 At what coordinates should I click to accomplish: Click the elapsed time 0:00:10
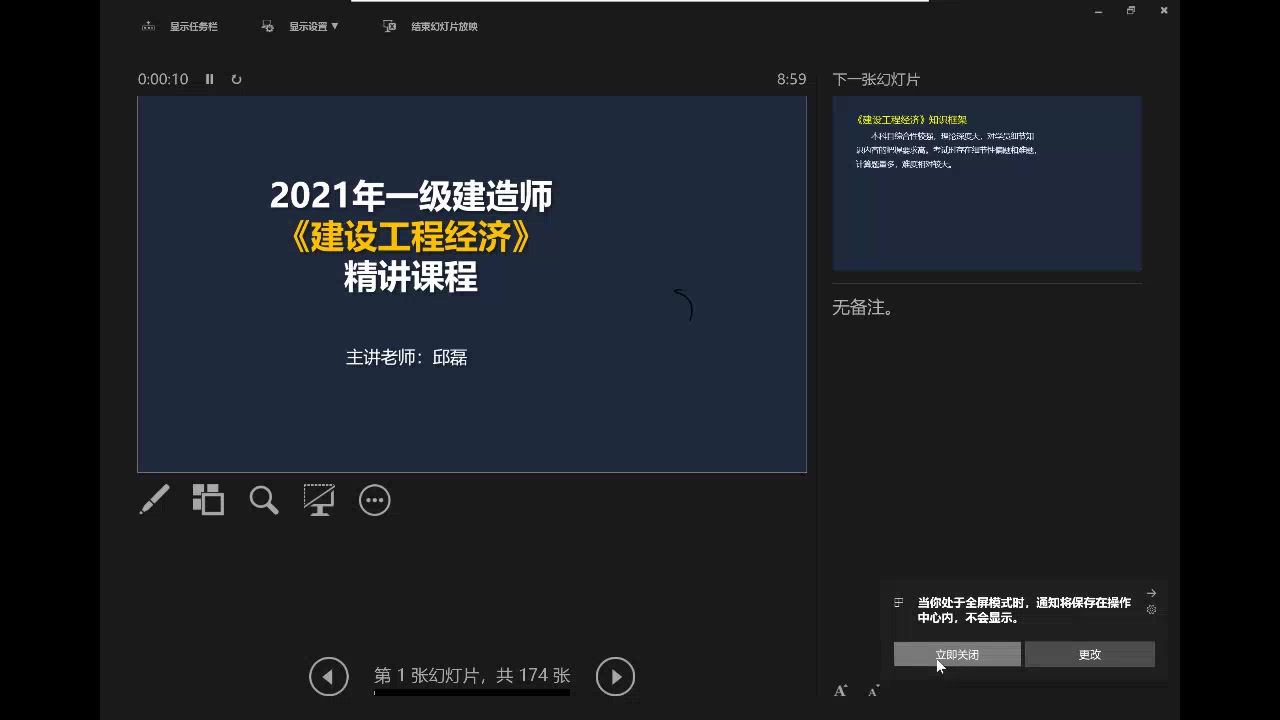coord(163,79)
